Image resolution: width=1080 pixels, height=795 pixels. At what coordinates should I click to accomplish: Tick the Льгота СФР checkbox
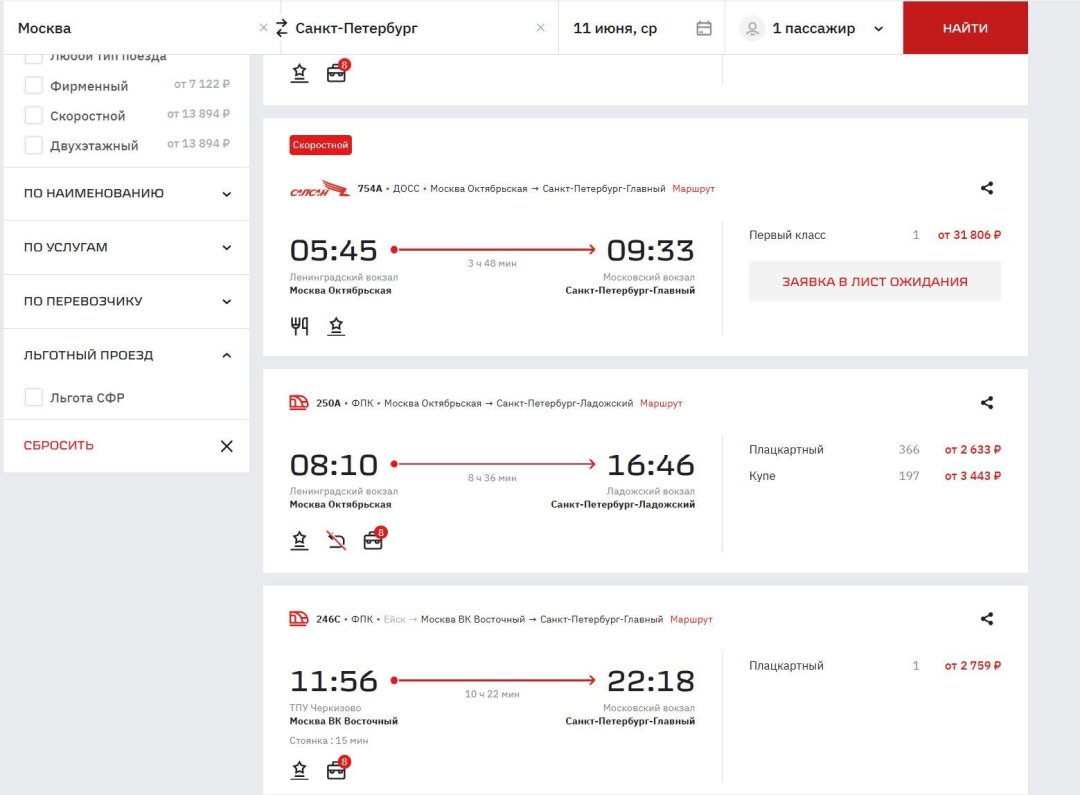coord(34,398)
